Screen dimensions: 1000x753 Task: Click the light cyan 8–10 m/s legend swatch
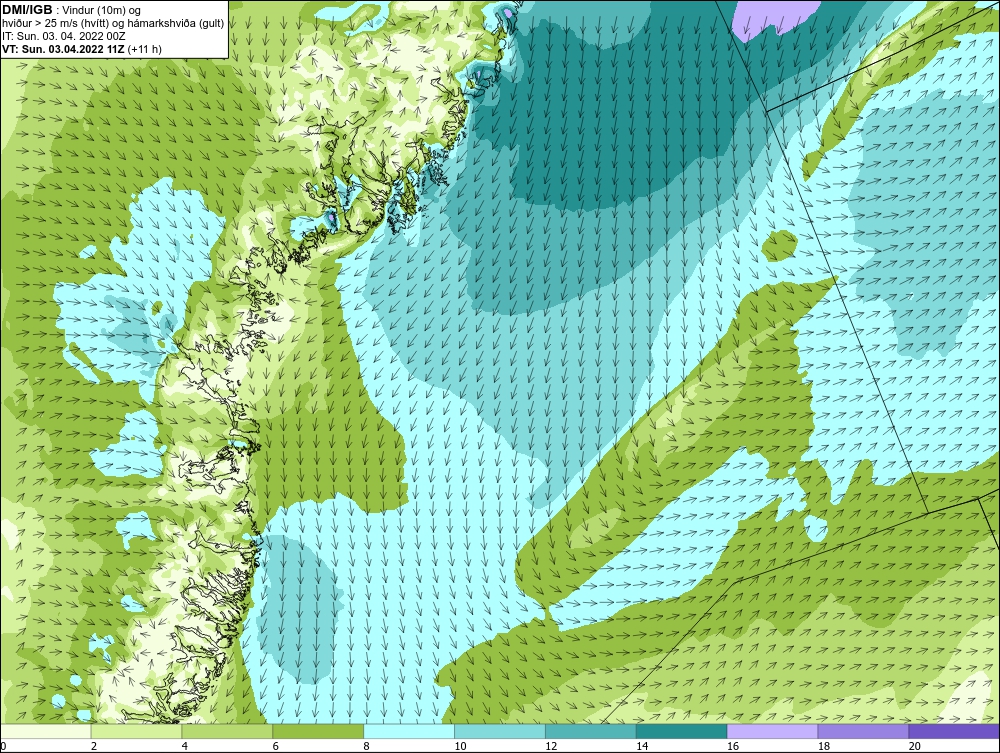(x=409, y=731)
